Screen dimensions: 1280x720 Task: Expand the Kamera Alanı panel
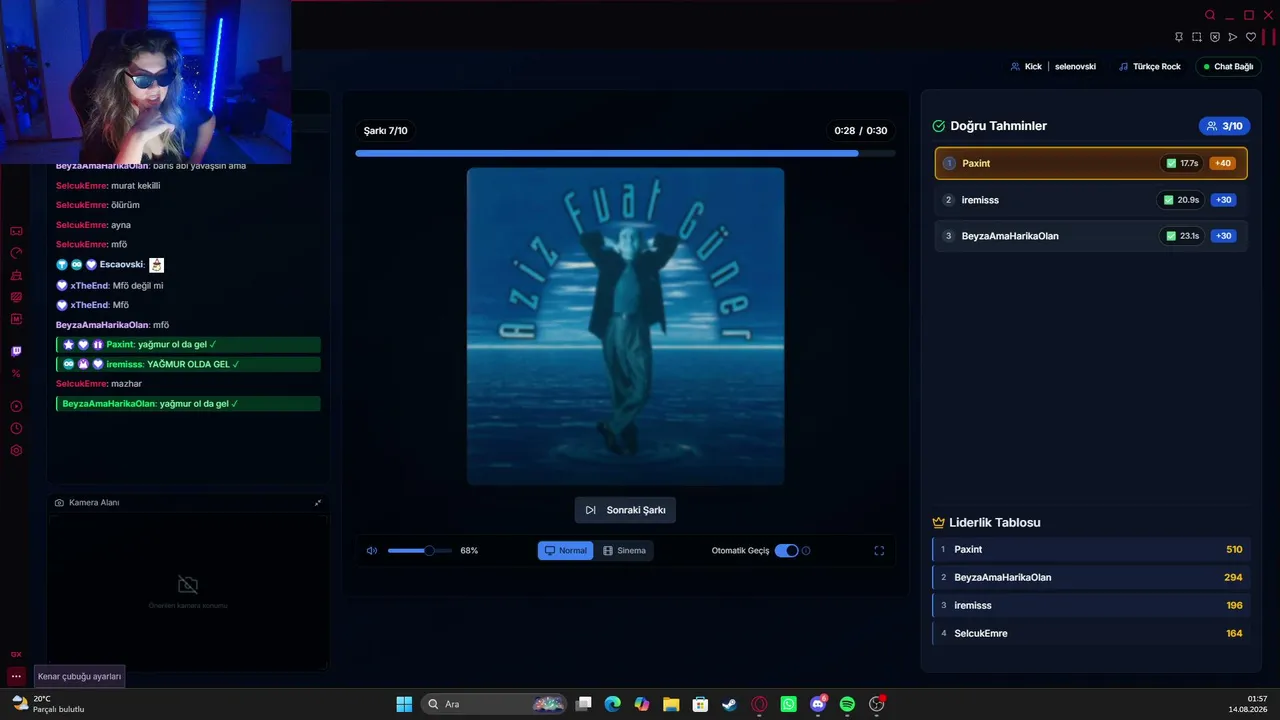318,502
